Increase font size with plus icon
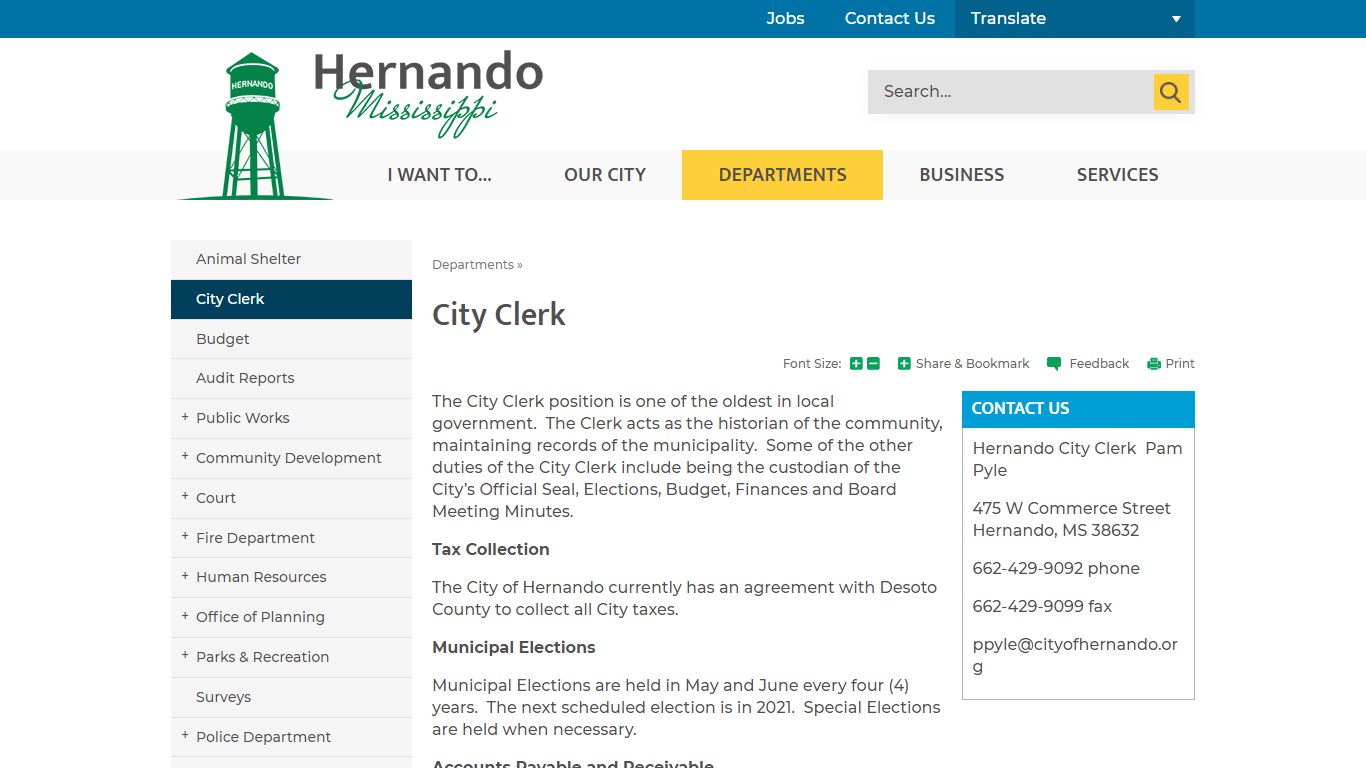Screen dimensions: 1366x768 (856, 364)
